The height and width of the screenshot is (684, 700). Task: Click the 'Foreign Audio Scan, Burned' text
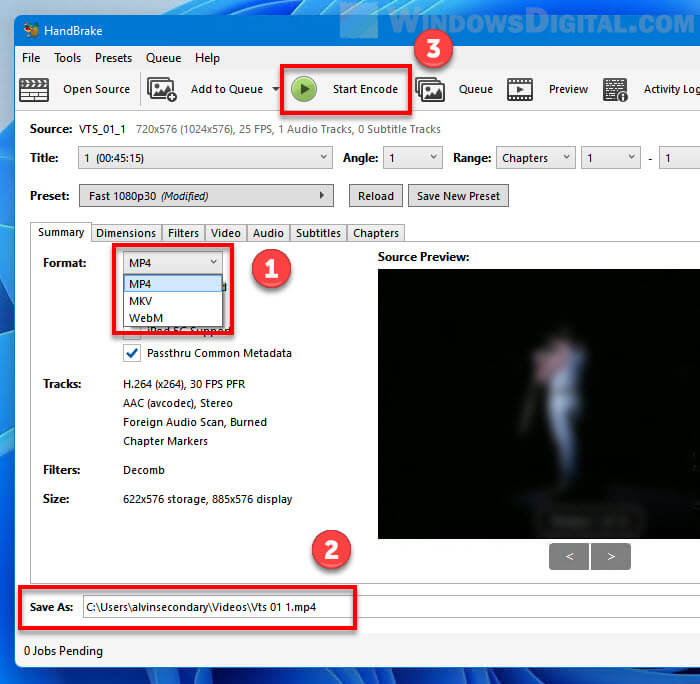195,422
